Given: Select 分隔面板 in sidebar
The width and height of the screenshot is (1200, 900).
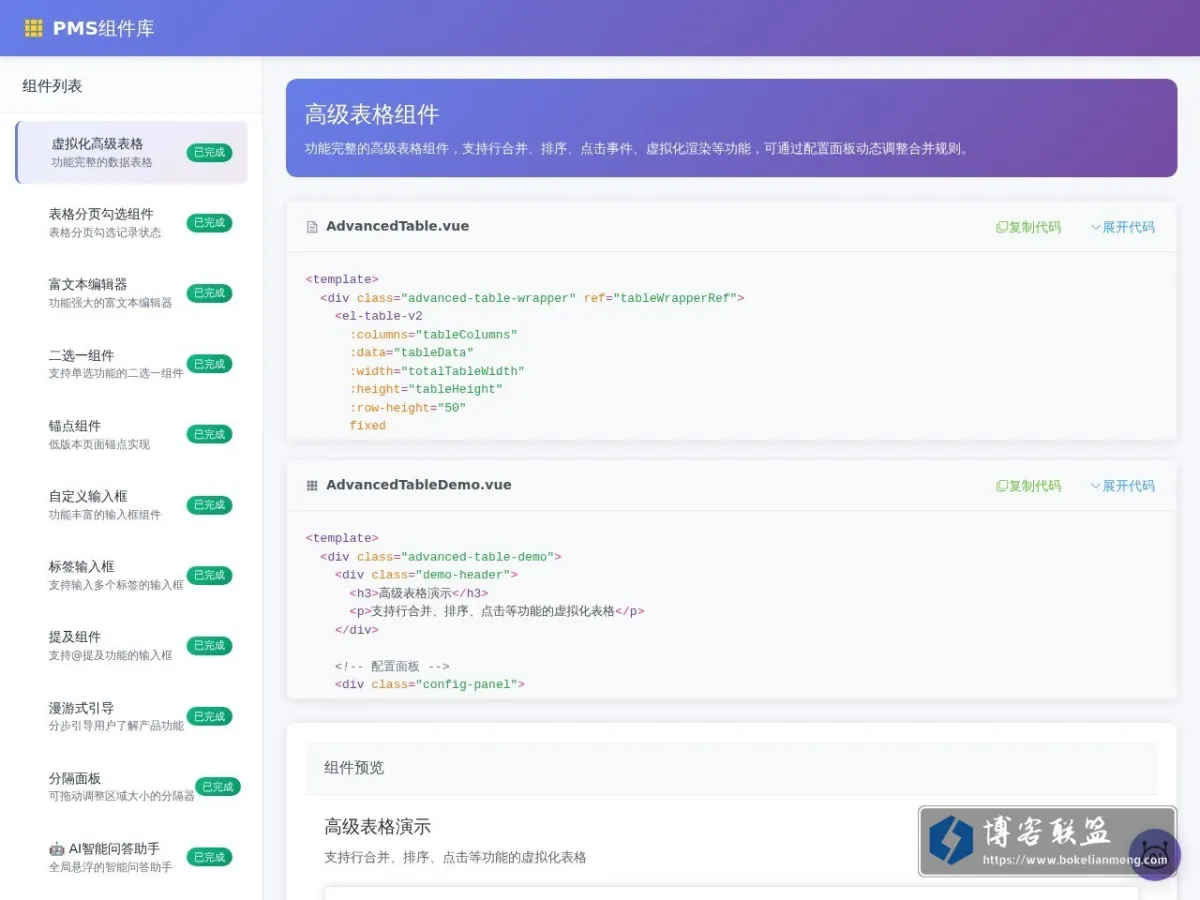Looking at the screenshot, I should (x=131, y=787).
